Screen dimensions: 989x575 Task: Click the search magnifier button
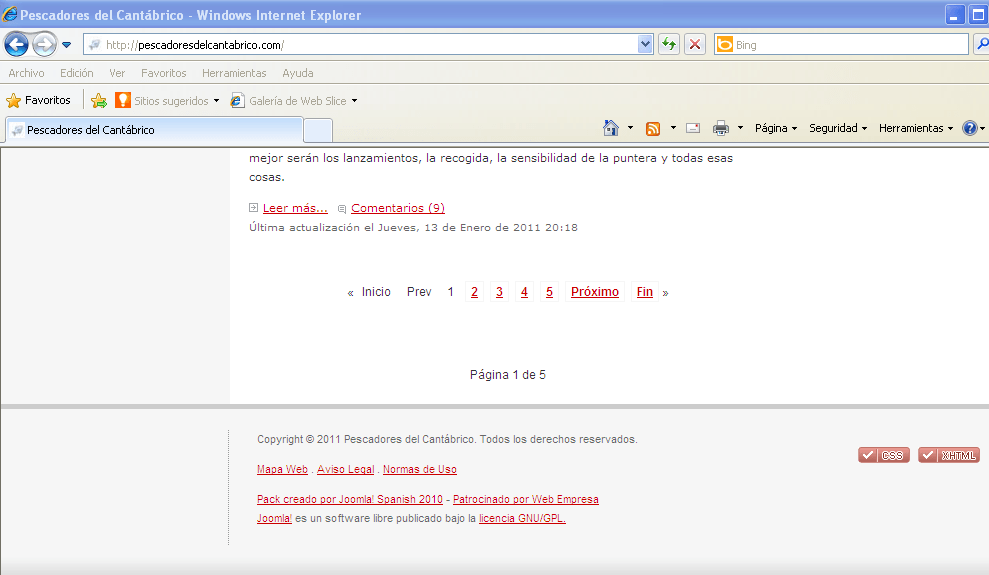click(982, 45)
